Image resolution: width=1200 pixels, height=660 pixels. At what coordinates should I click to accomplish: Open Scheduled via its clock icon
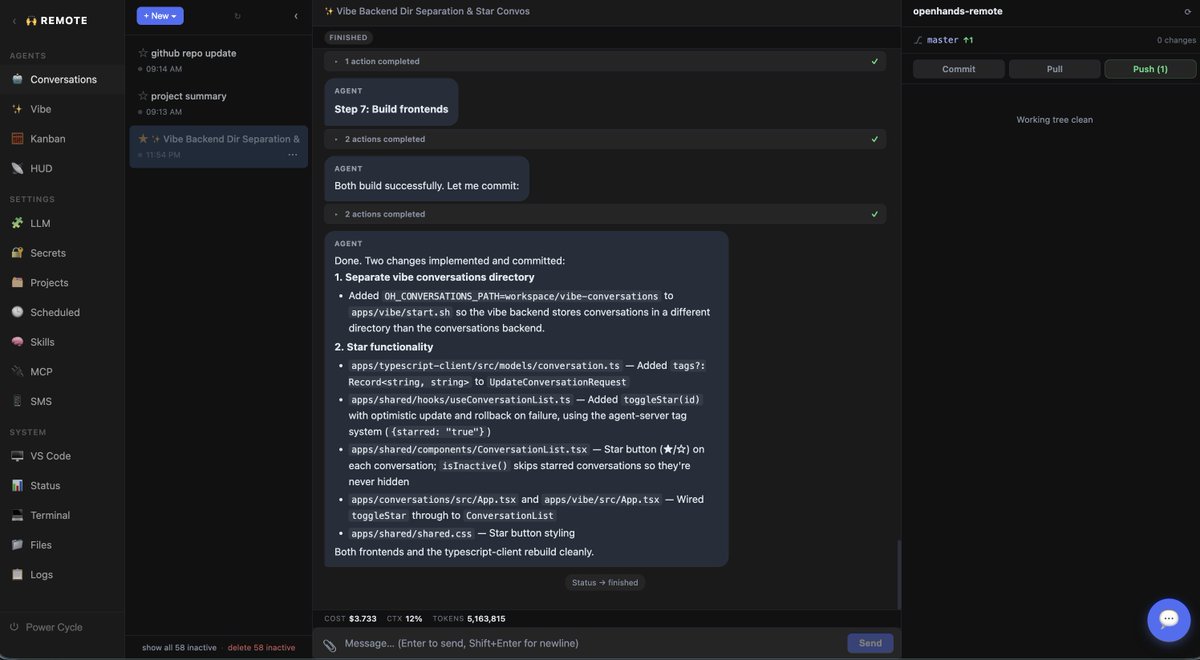coord(17,312)
